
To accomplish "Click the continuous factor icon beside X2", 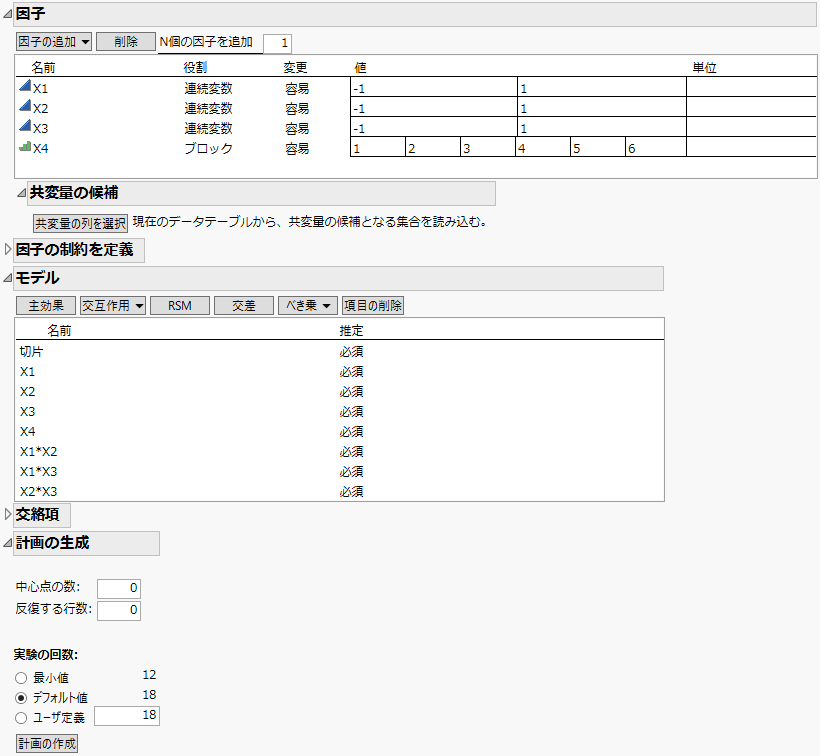I will pyautogui.click(x=24, y=107).
